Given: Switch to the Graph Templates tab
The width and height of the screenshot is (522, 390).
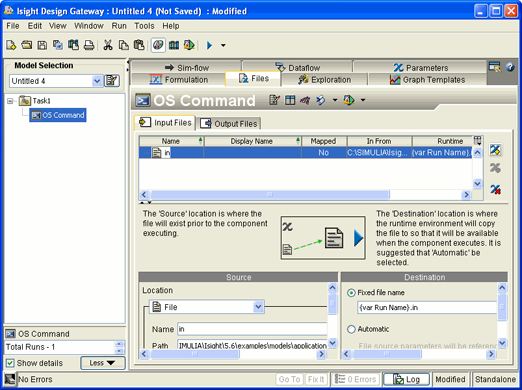Looking at the screenshot, I should tap(427, 80).
